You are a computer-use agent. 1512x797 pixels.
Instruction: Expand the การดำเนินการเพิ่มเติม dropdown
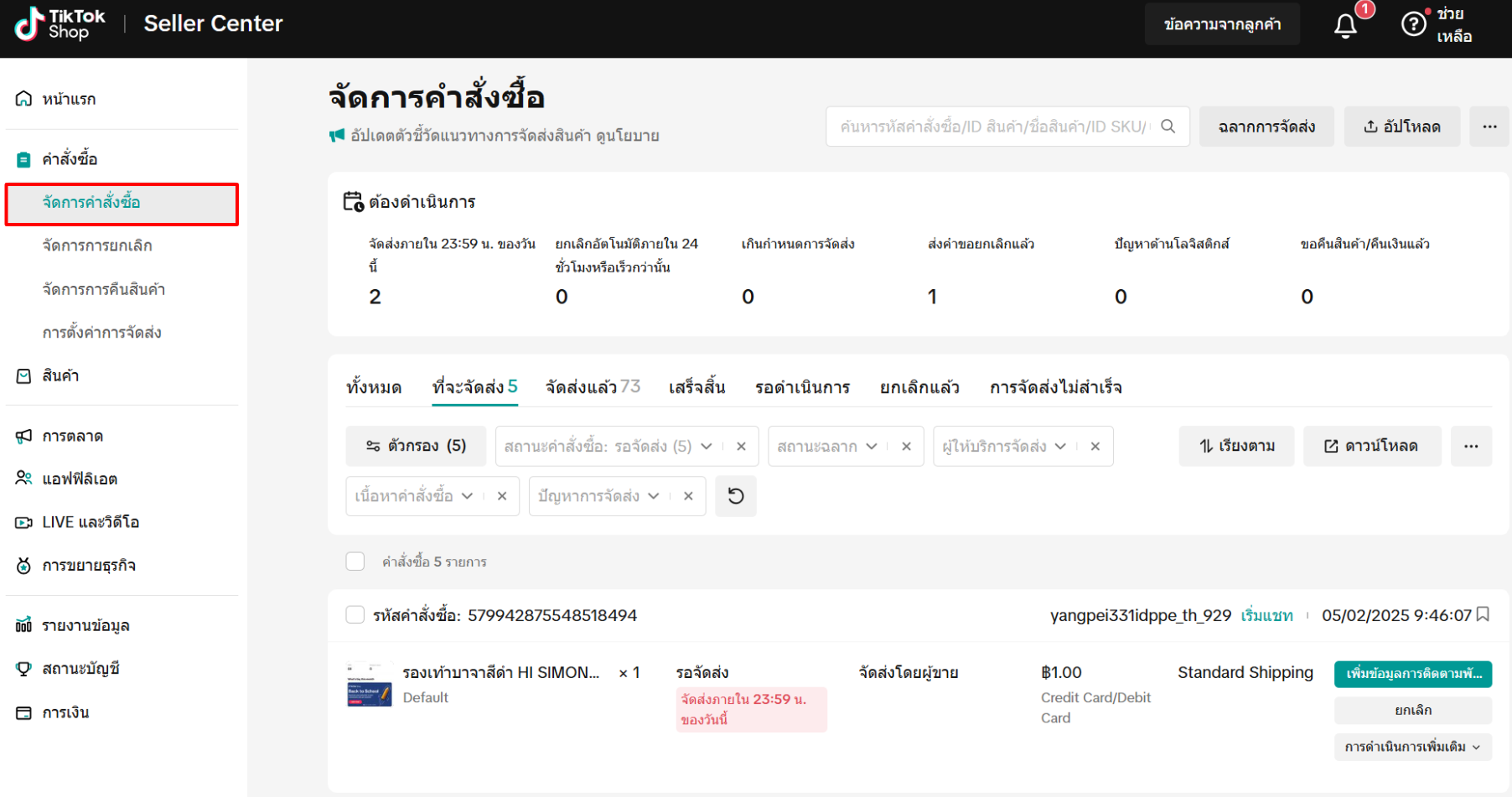pyautogui.click(x=1413, y=747)
